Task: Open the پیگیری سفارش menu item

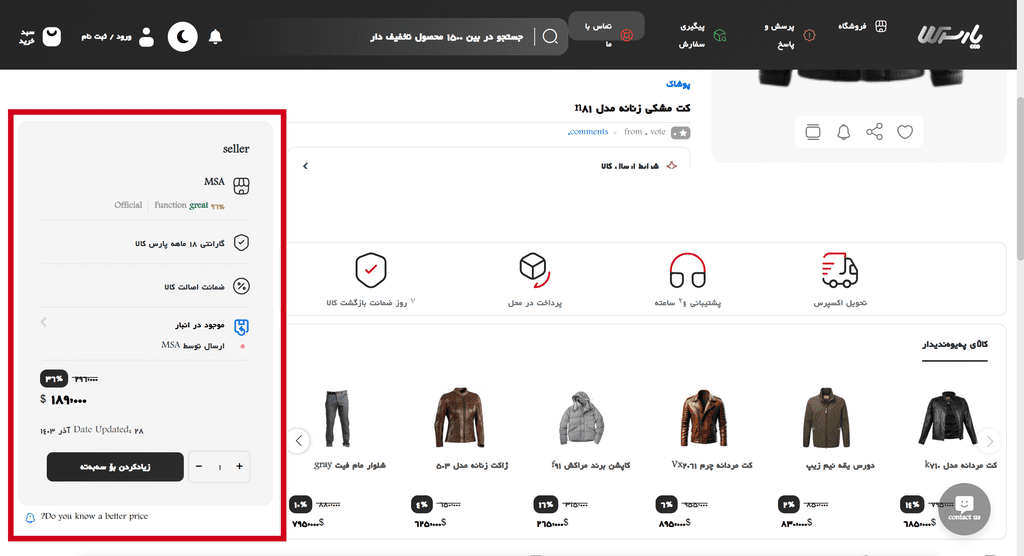Action: coord(692,35)
